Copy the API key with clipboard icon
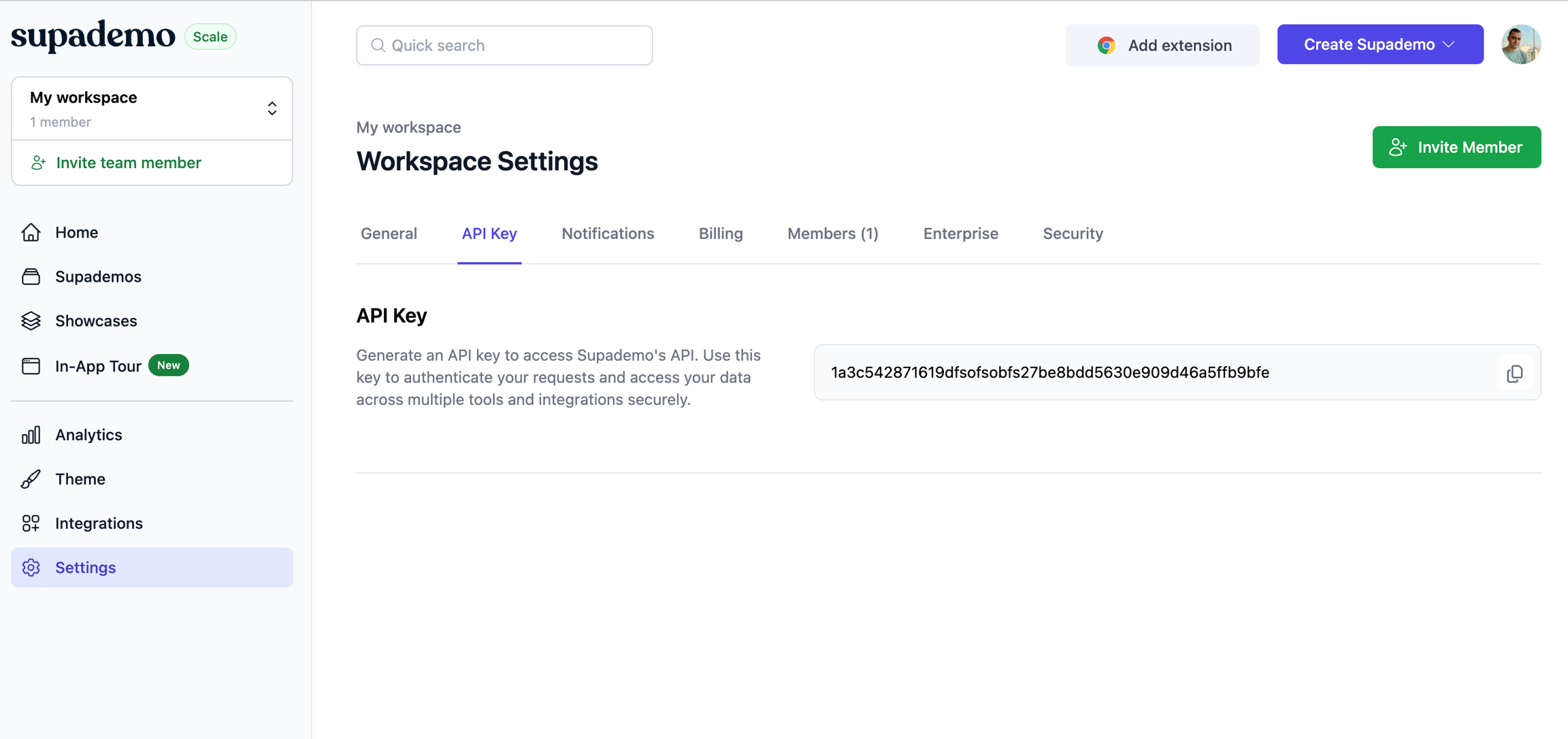 click(x=1514, y=373)
